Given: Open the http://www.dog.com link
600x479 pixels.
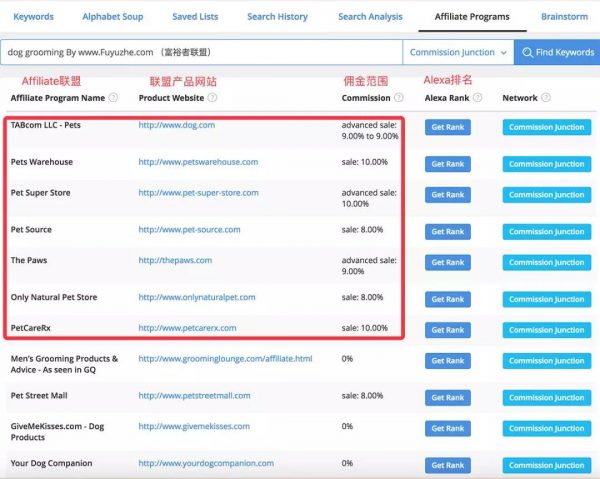Looking at the screenshot, I should point(176,125).
